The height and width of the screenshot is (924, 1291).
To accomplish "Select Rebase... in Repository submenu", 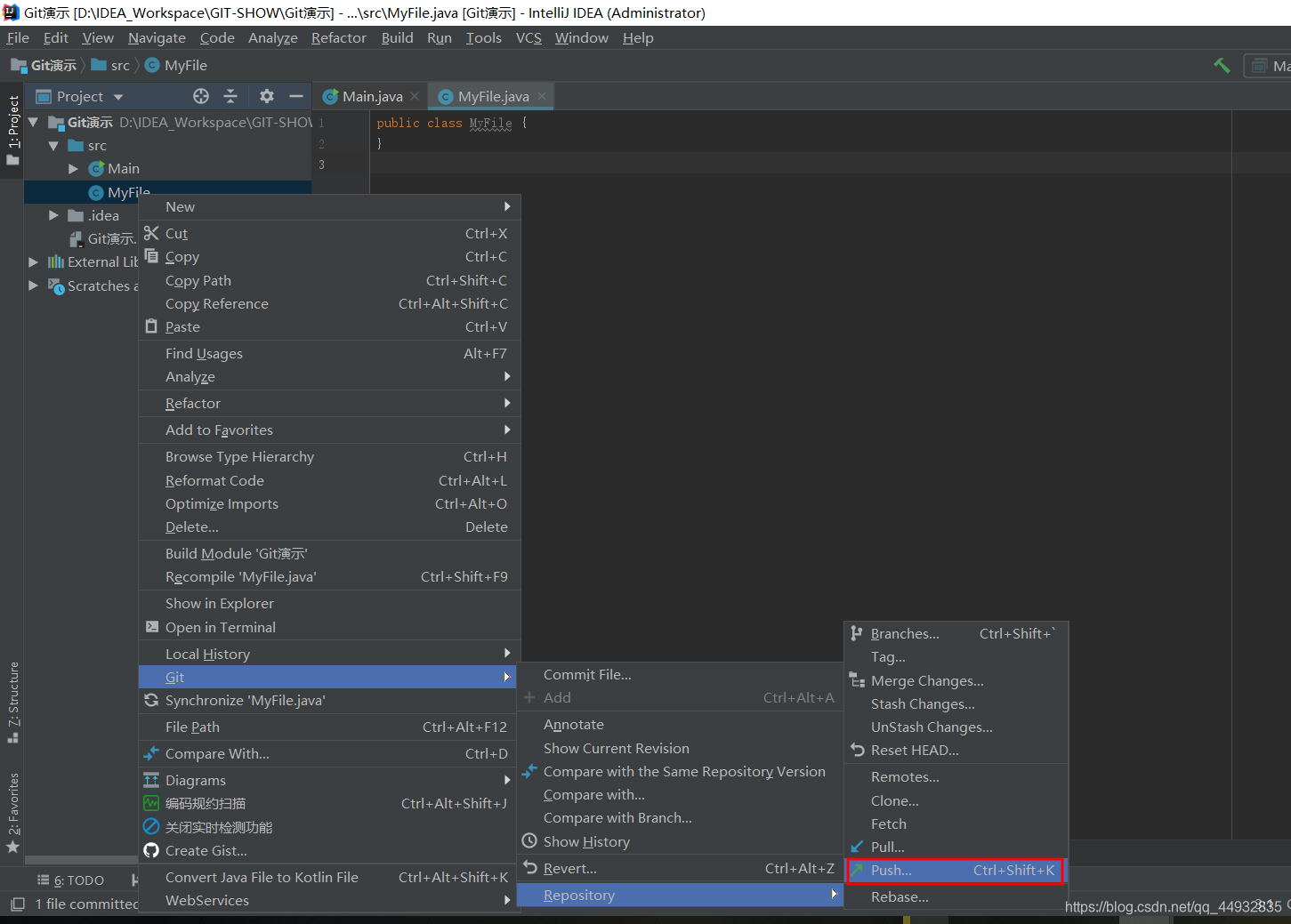I will tap(956, 896).
